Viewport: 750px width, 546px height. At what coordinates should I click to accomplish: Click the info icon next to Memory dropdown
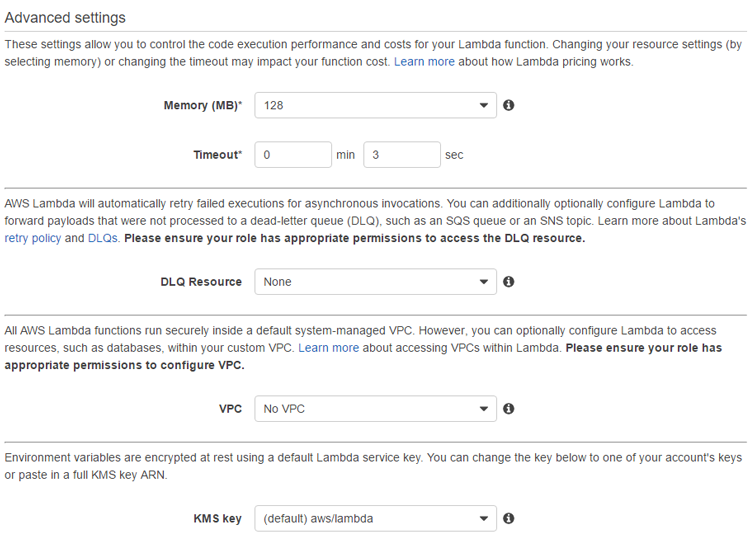pyautogui.click(x=509, y=105)
